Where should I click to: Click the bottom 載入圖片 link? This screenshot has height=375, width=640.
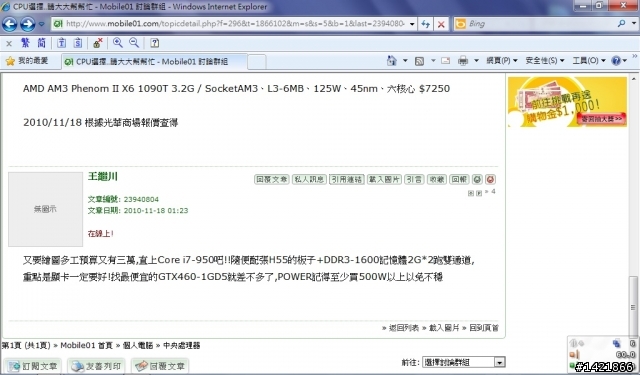coord(444,328)
